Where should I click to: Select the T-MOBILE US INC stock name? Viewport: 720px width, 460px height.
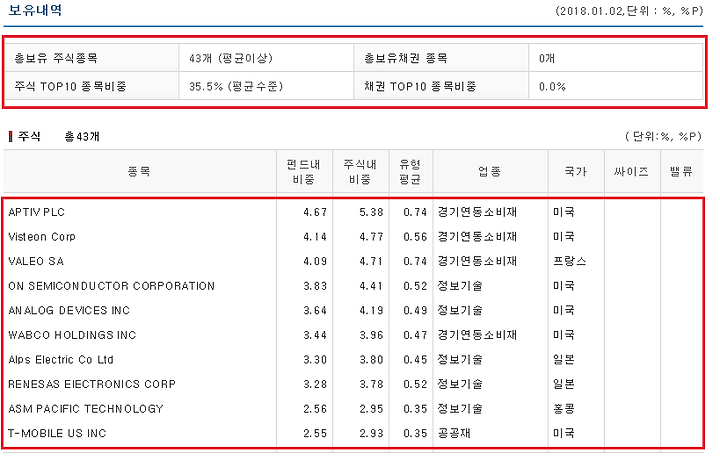(x=57, y=433)
